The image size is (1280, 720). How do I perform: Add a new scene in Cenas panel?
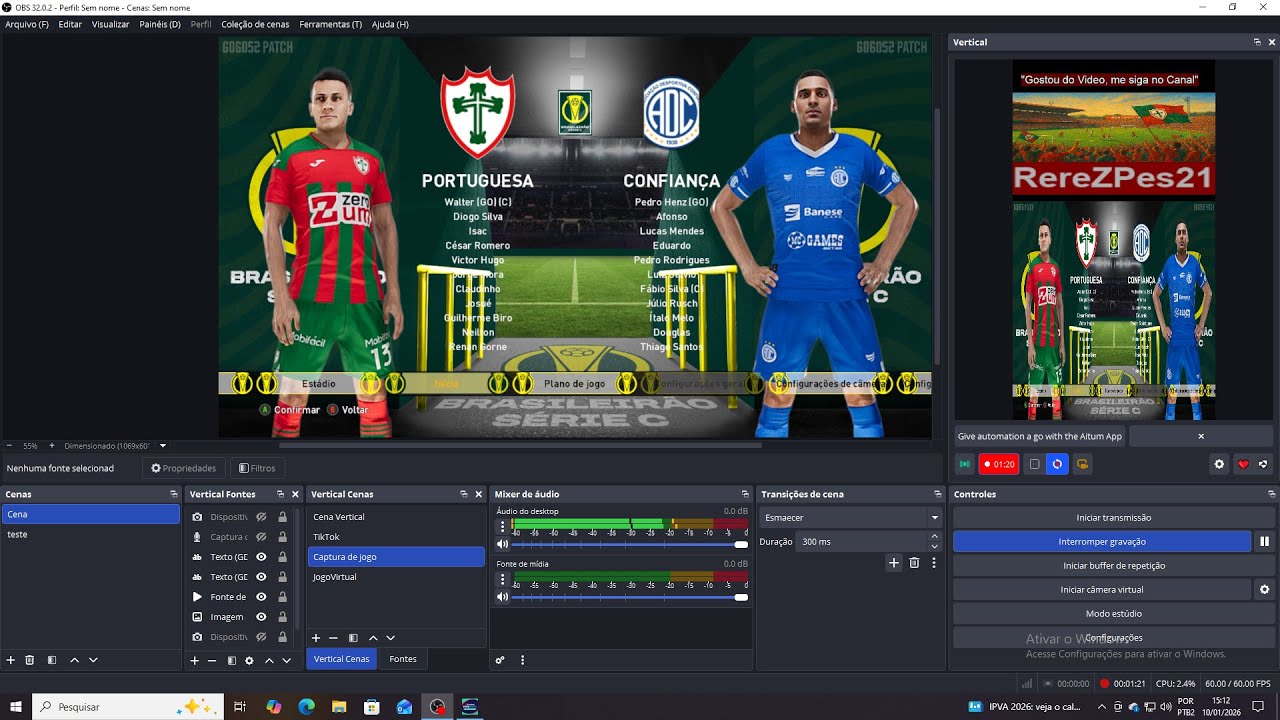pos(11,660)
